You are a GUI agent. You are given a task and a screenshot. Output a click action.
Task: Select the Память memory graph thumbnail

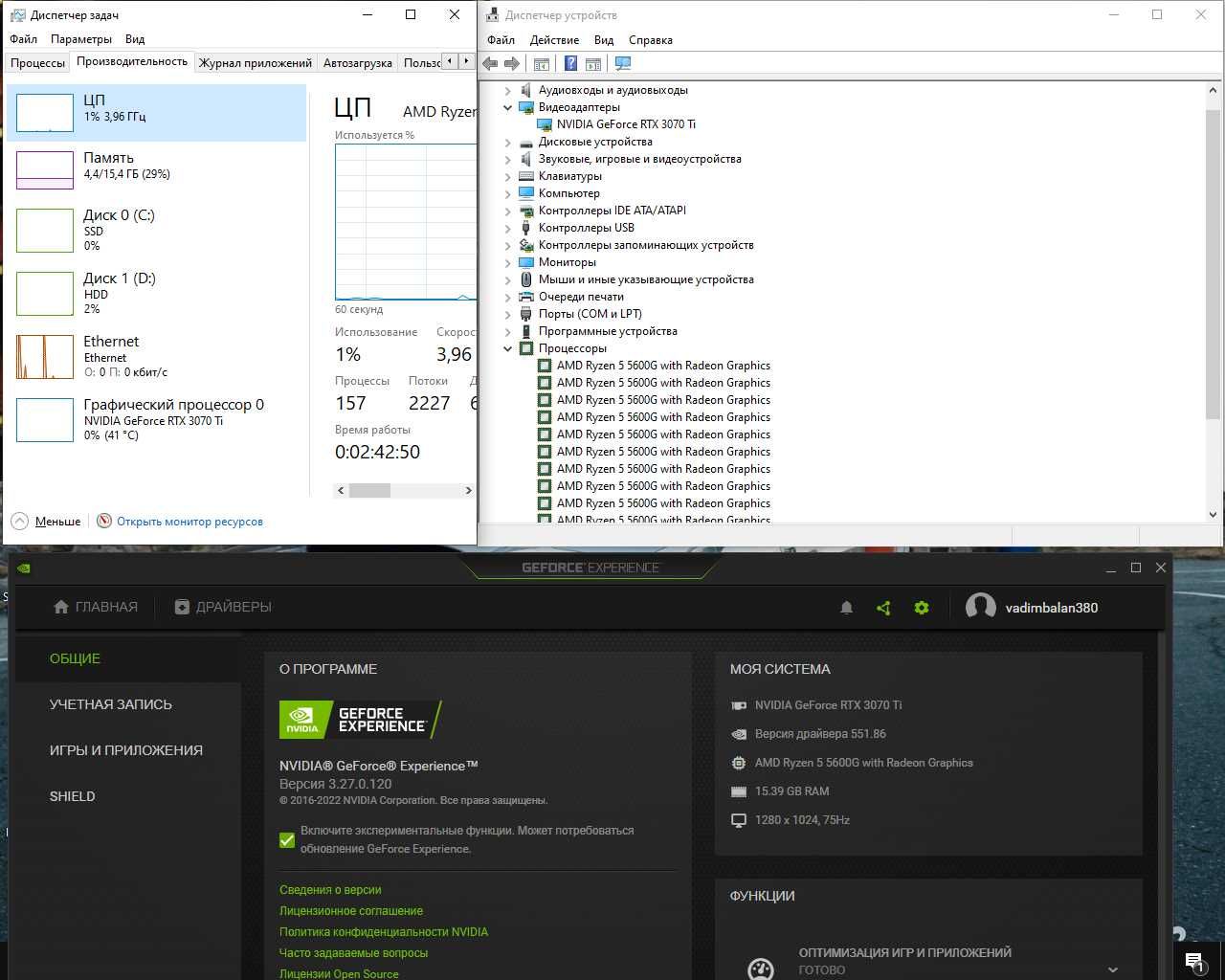[45, 170]
